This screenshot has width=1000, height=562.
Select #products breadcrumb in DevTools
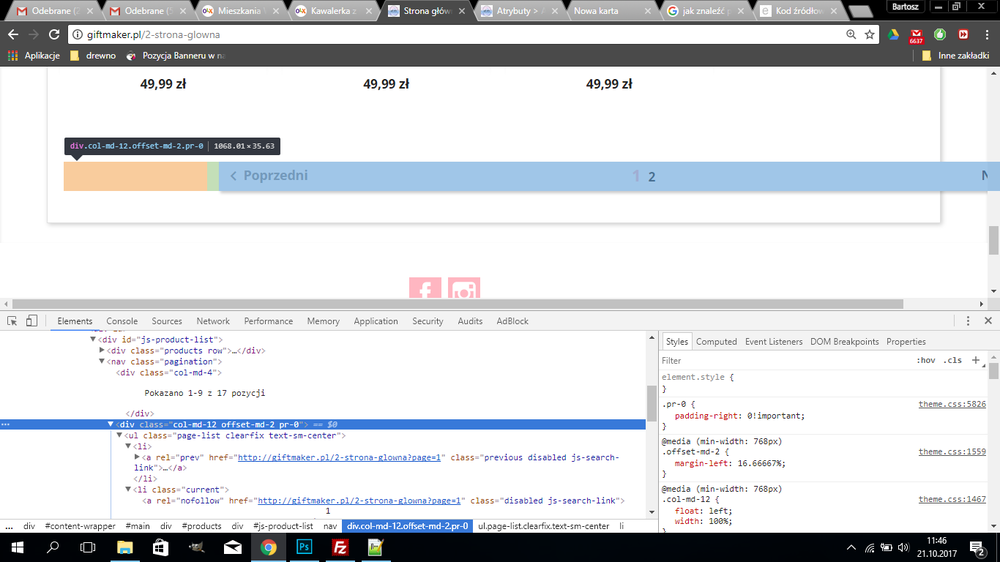tap(202, 526)
